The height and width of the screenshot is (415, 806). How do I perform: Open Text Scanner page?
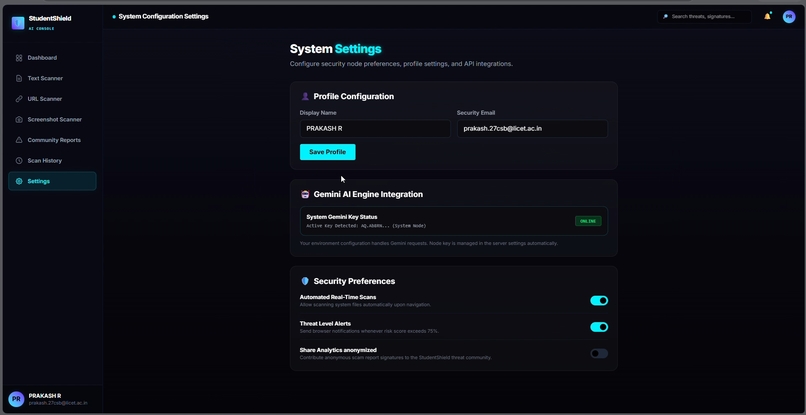coord(52,79)
